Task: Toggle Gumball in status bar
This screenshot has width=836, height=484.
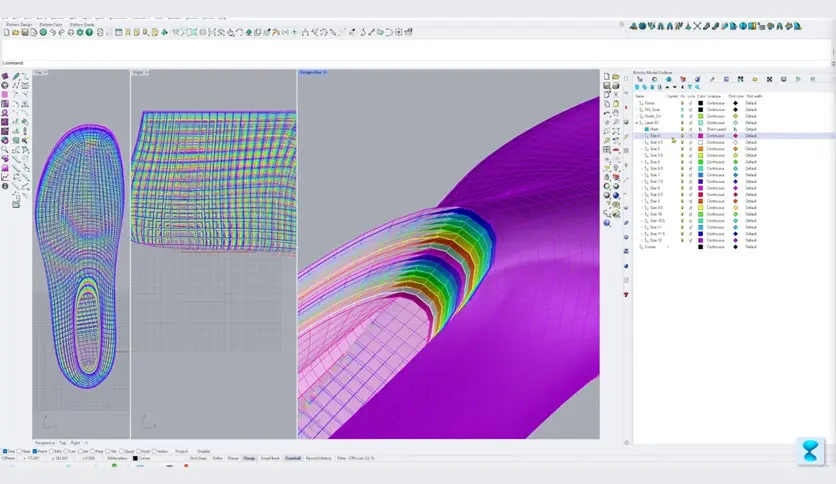Action: coord(293,458)
